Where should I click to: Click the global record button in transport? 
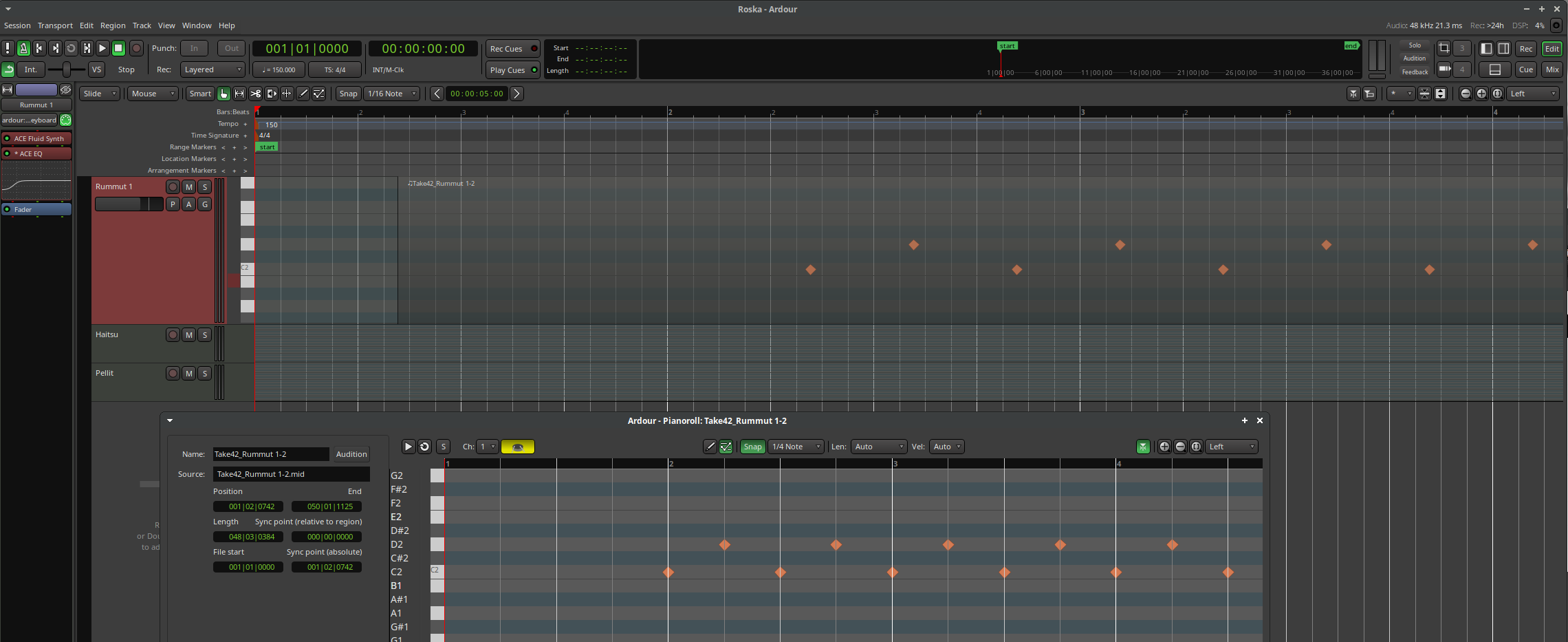pyautogui.click(x=136, y=48)
